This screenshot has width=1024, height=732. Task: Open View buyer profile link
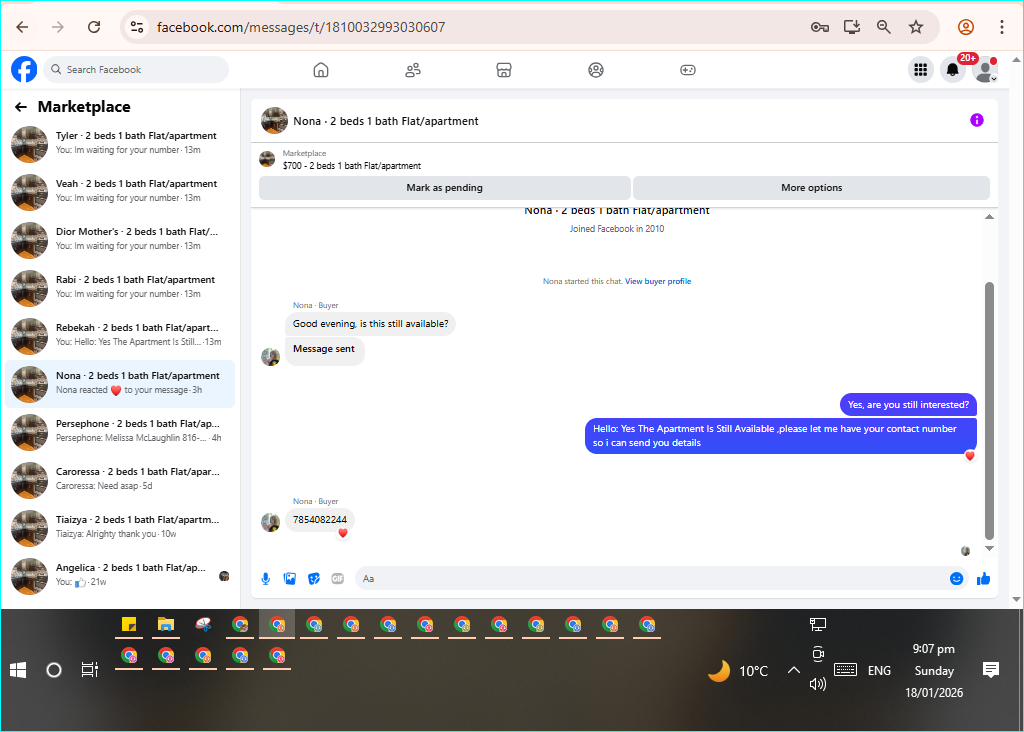point(658,281)
